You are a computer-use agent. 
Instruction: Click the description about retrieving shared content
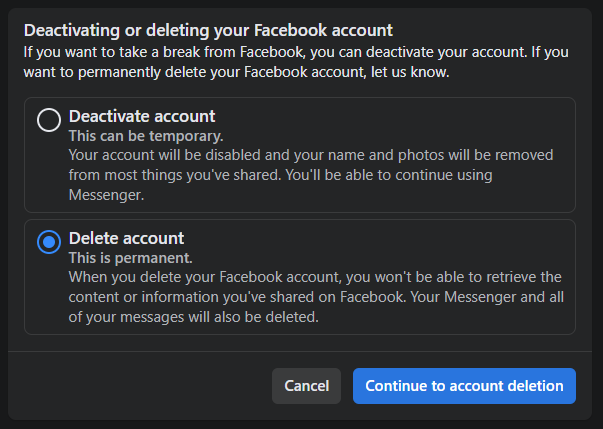tap(316, 297)
